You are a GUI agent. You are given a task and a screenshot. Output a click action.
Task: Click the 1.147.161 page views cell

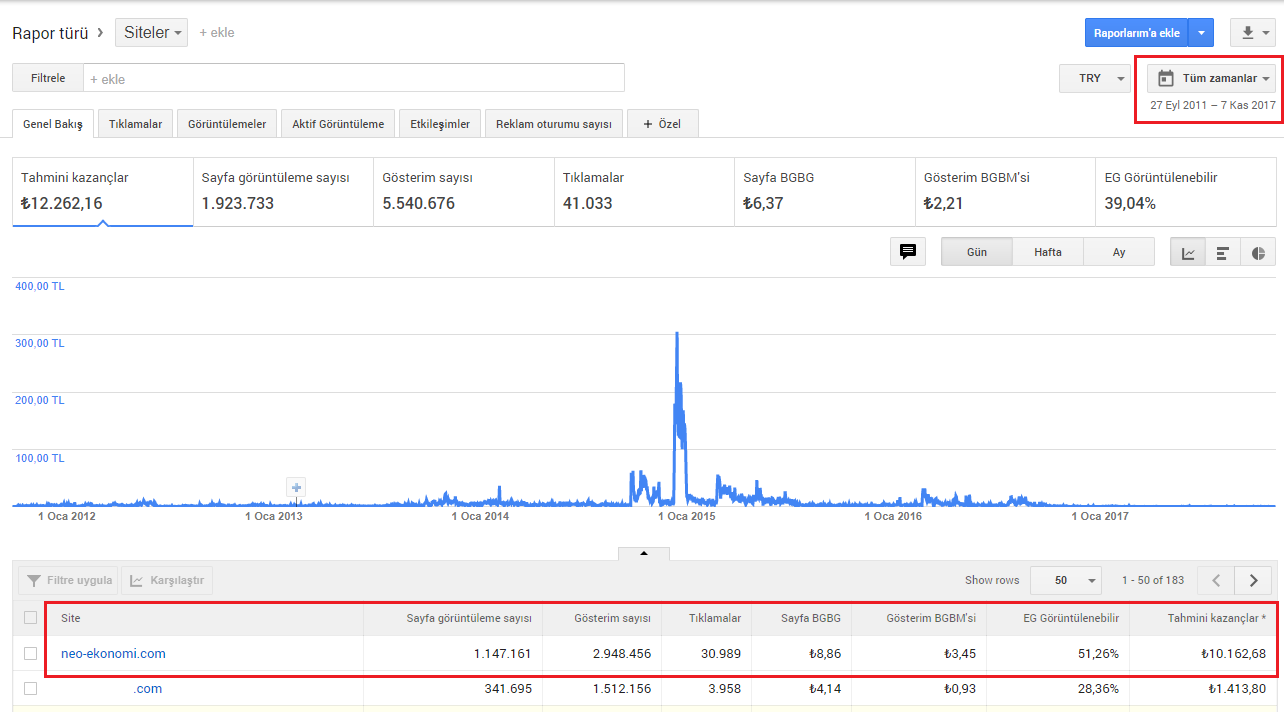(x=502, y=654)
